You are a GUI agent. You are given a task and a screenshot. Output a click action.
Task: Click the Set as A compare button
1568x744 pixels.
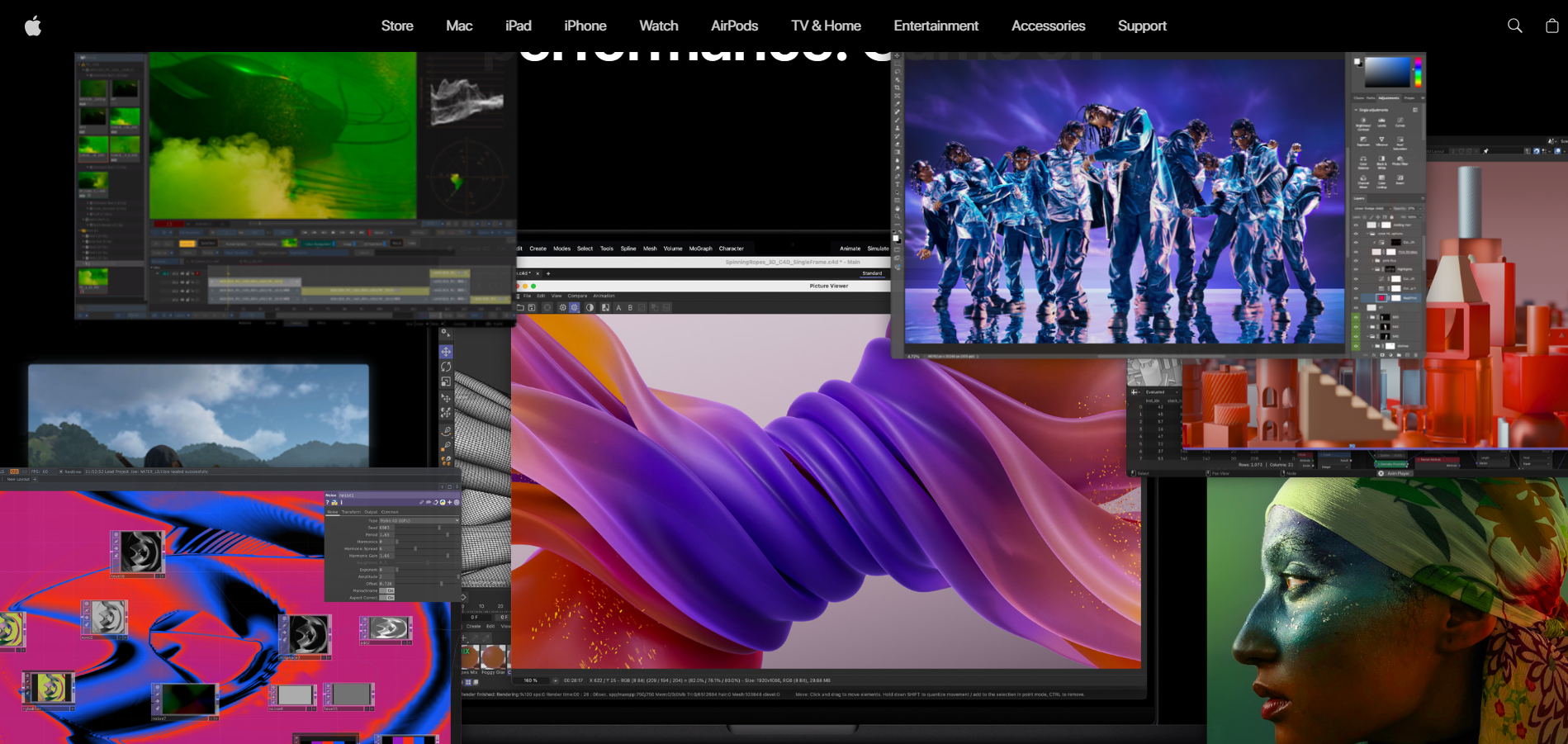click(x=618, y=307)
